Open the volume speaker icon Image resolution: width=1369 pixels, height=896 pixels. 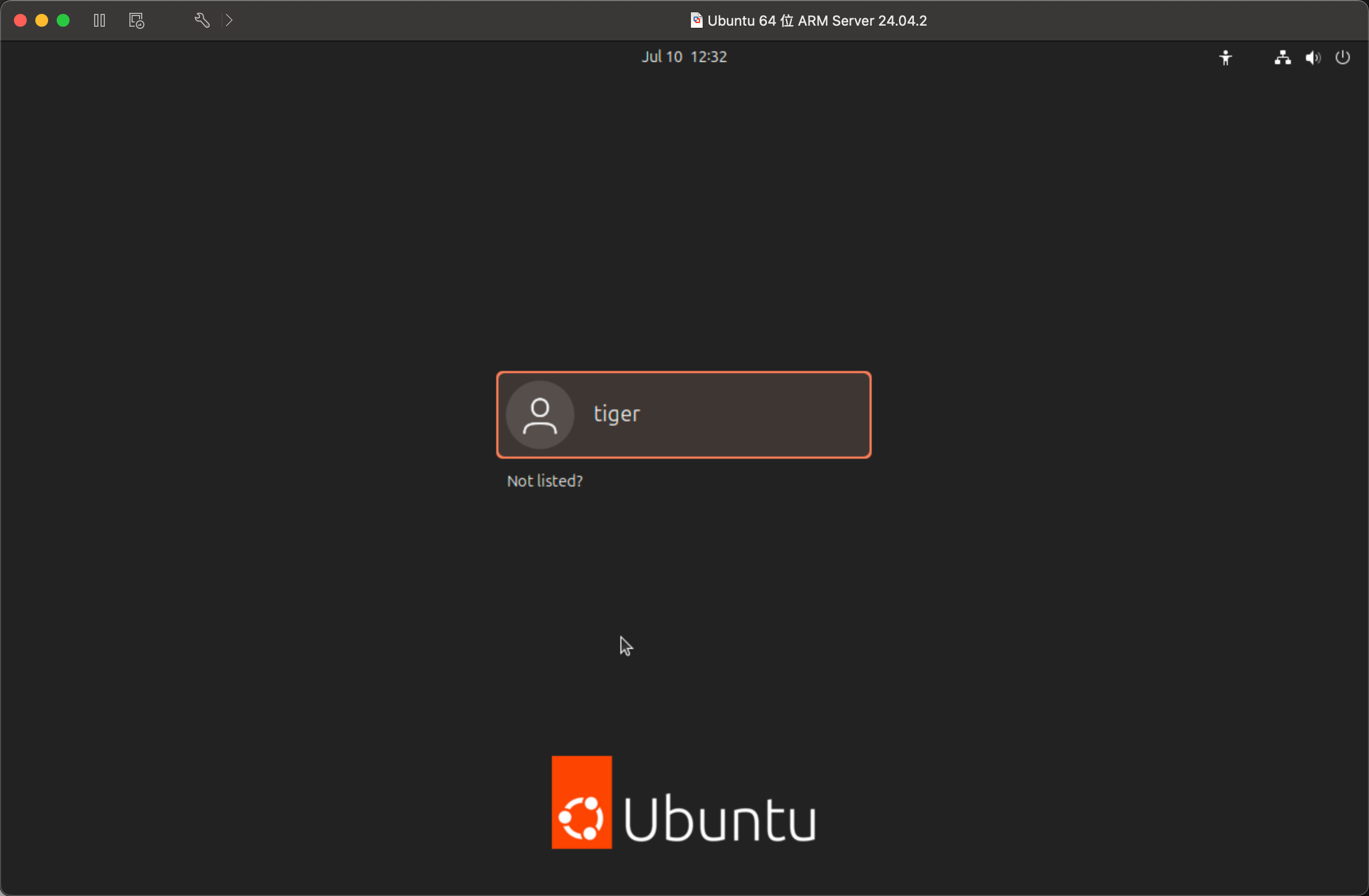tap(1313, 58)
